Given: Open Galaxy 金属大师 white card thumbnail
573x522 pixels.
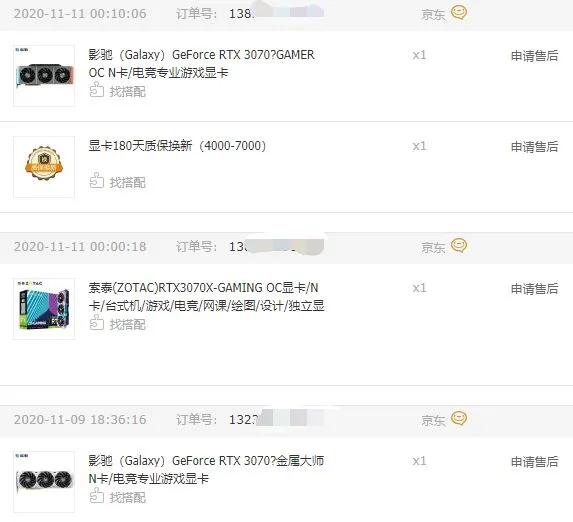Looking at the screenshot, I should coord(44,482).
